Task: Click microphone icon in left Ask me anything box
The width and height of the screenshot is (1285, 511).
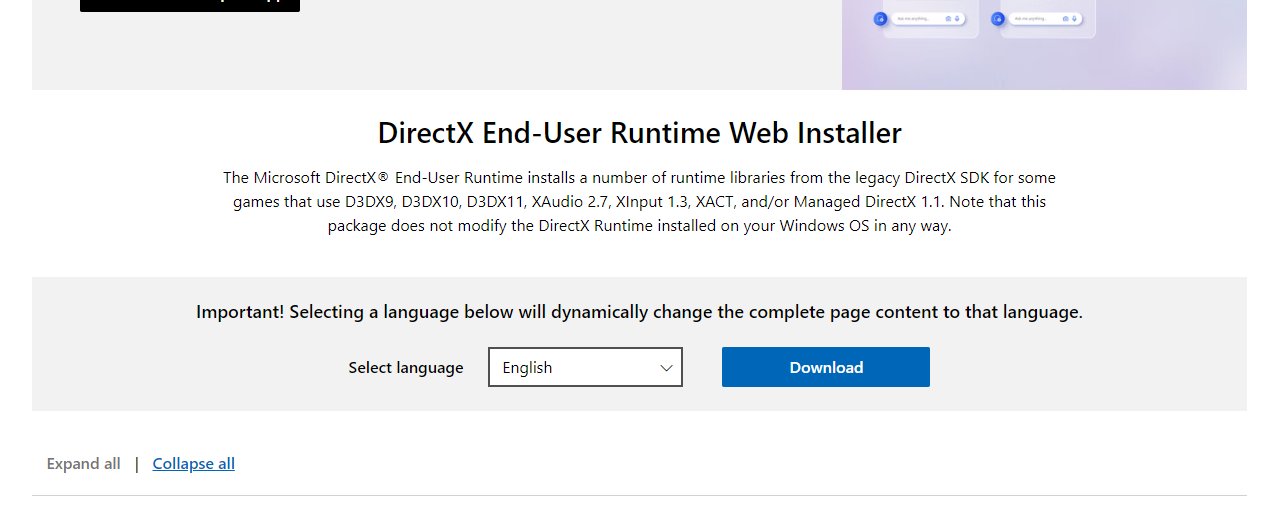Action: point(957,18)
